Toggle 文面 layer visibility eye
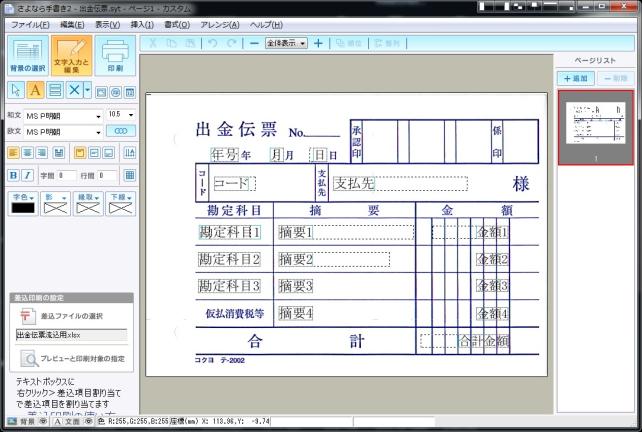 click(89, 421)
